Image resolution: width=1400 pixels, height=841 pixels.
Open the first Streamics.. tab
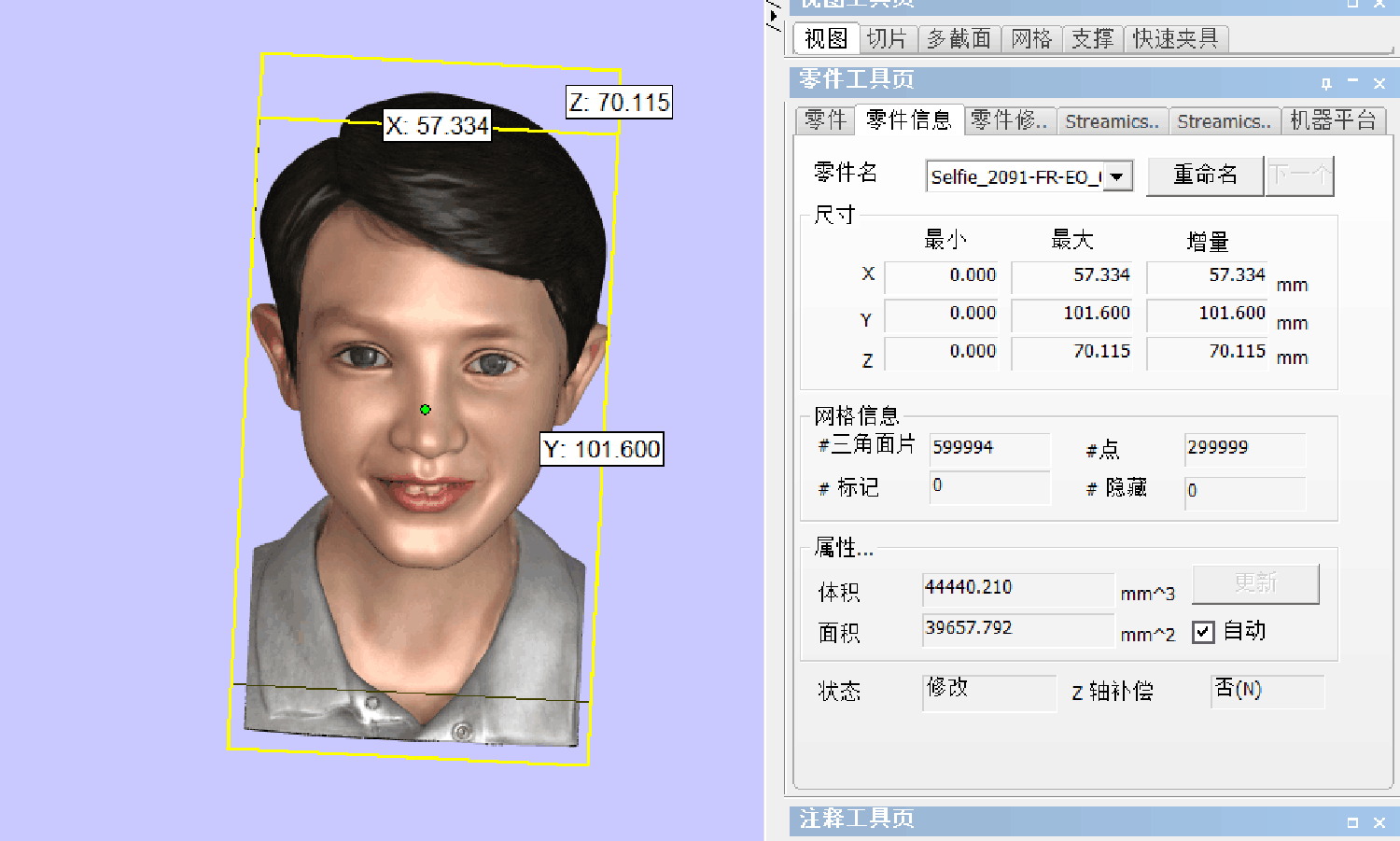pyautogui.click(x=1113, y=121)
